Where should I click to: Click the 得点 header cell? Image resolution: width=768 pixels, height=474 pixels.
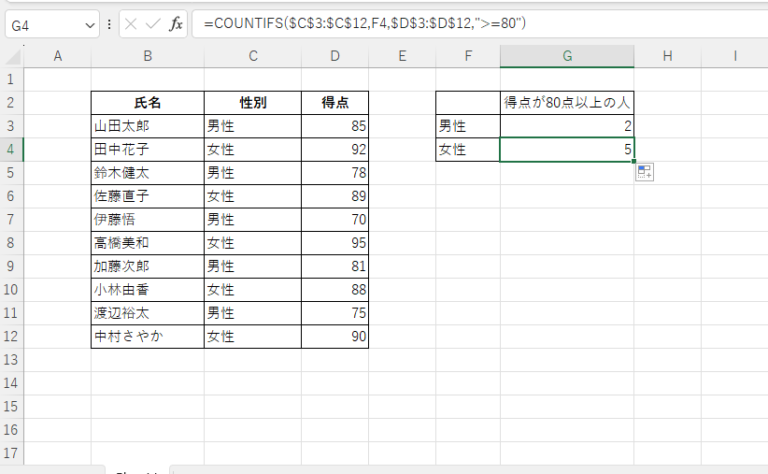coord(334,102)
